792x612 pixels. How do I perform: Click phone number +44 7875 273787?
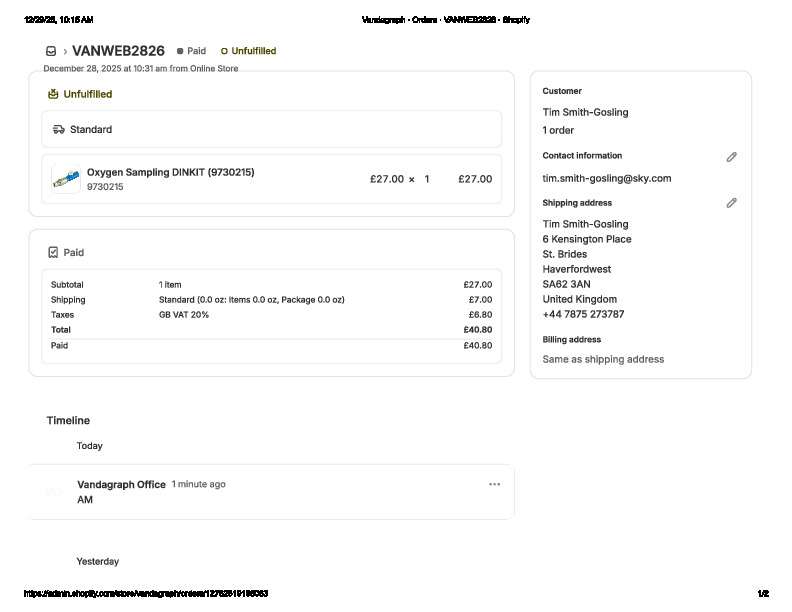tap(583, 314)
